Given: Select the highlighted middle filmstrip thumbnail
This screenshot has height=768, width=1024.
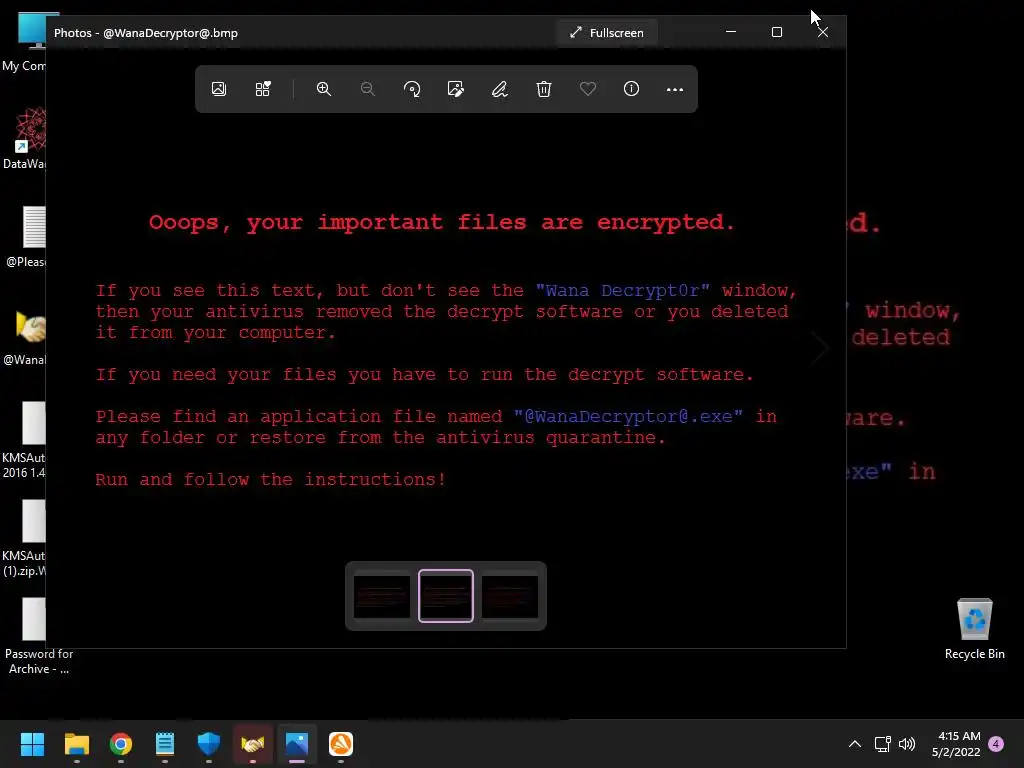Looking at the screenshot, I should coord(446,596).
